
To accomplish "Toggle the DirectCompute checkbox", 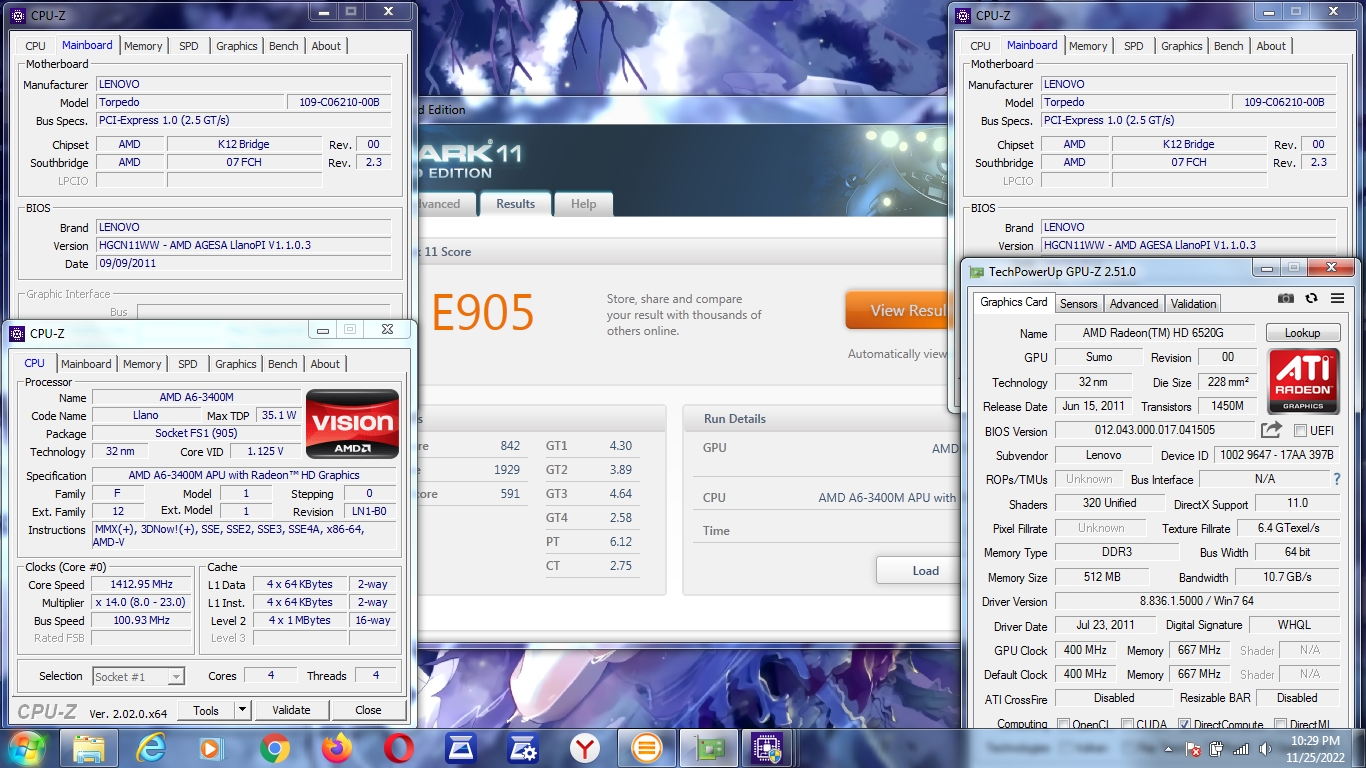I will click(x=1184, y=725).
